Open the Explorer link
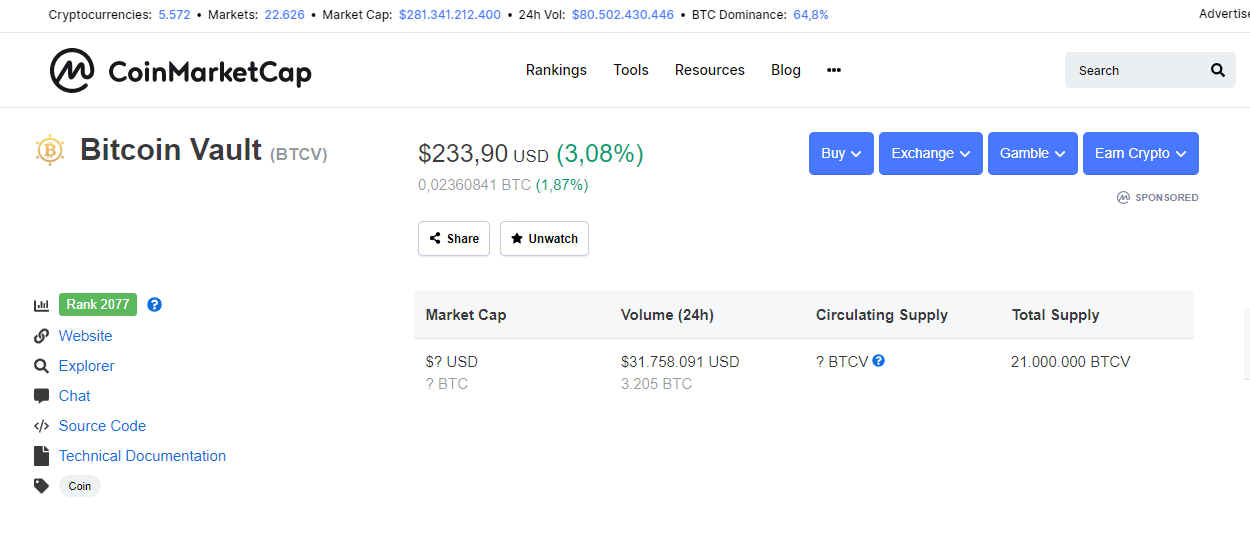Viewport: 1250px width, 550px height. [x=86, y=366]
